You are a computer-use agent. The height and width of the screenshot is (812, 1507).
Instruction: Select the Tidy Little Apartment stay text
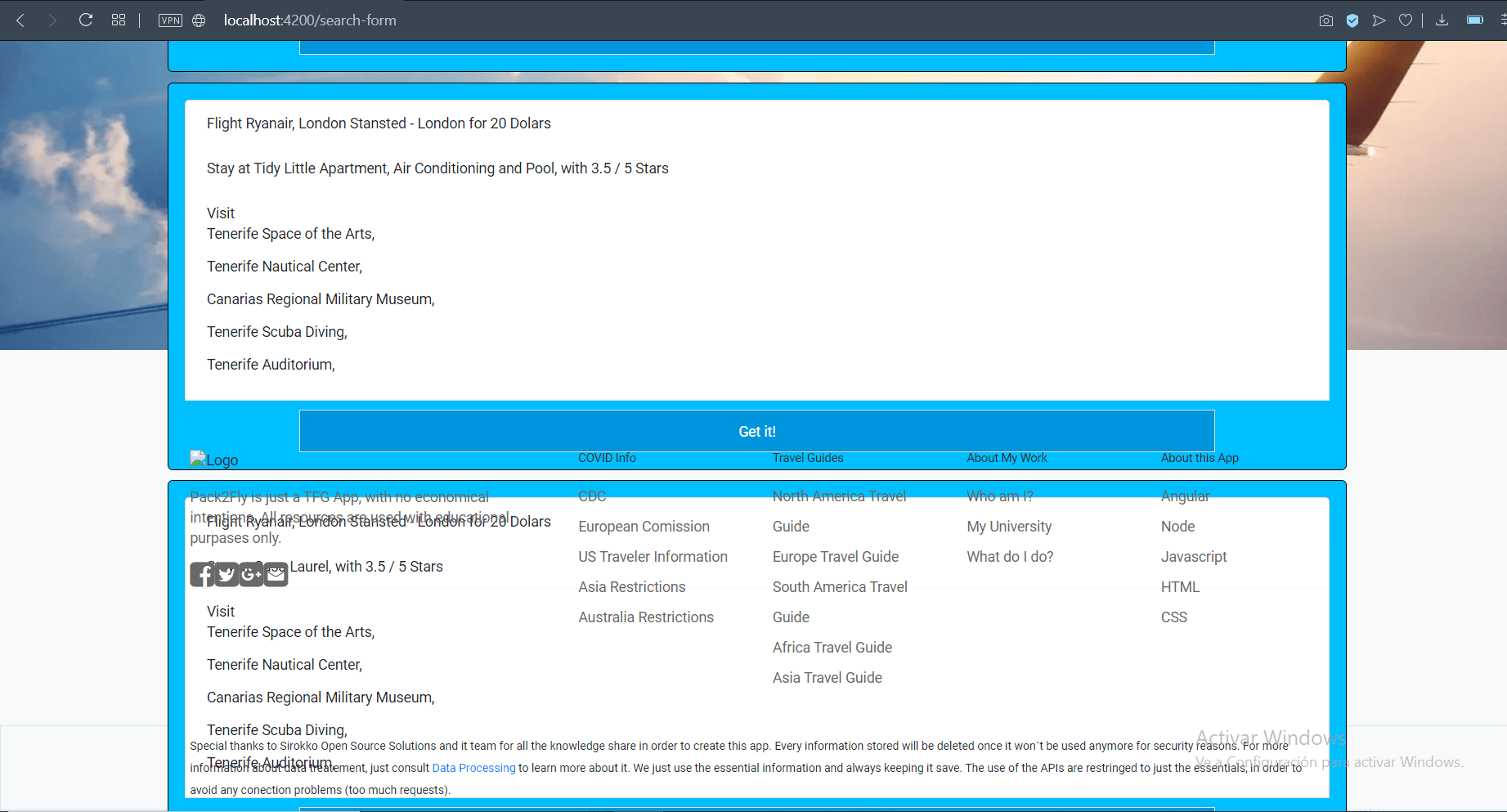(437, 168)
